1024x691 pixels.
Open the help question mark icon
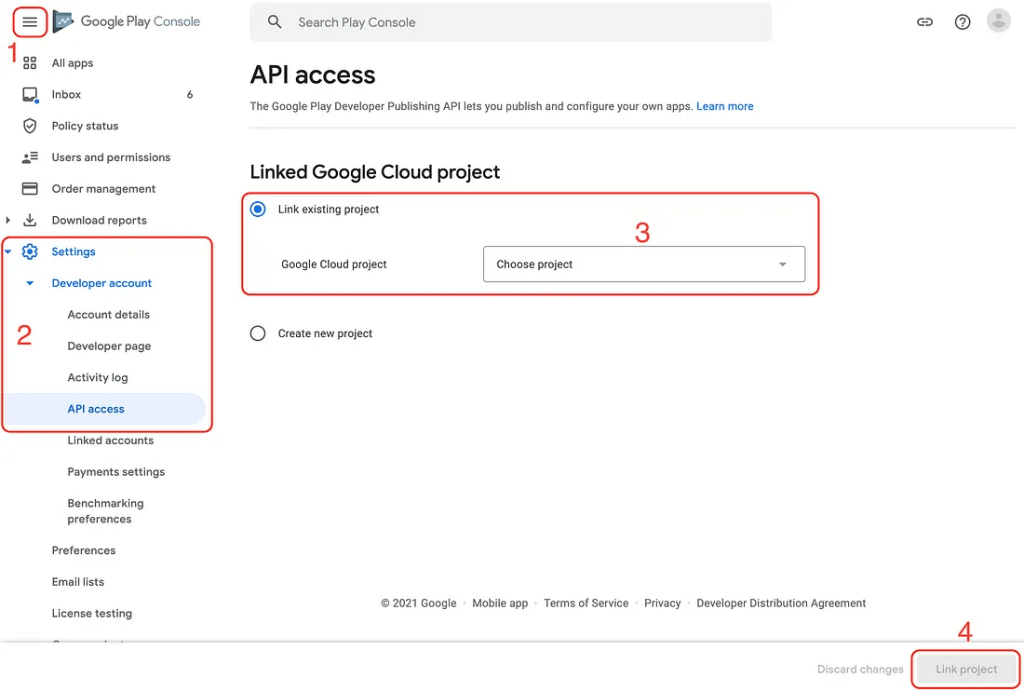point(962,22)
